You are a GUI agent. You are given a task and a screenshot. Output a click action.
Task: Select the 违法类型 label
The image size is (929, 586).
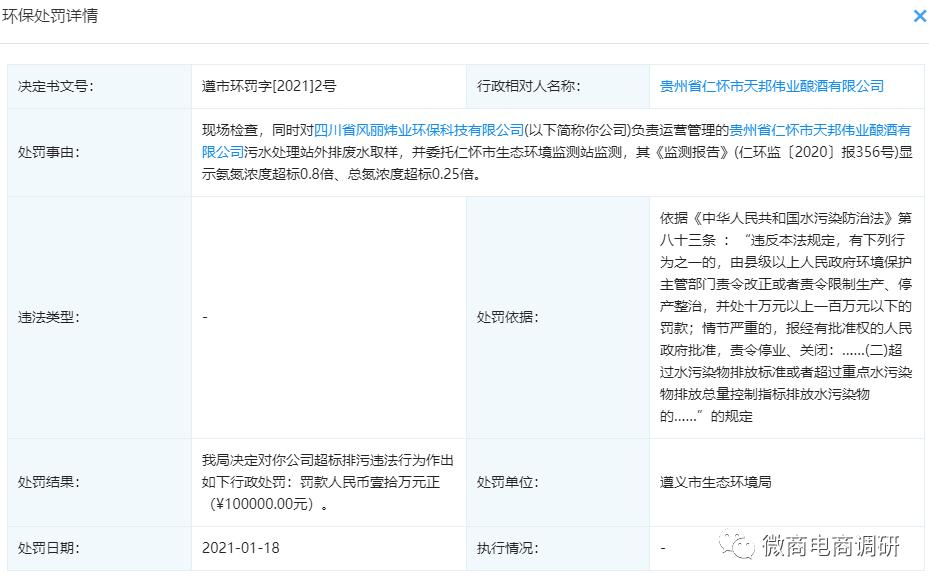49,318
